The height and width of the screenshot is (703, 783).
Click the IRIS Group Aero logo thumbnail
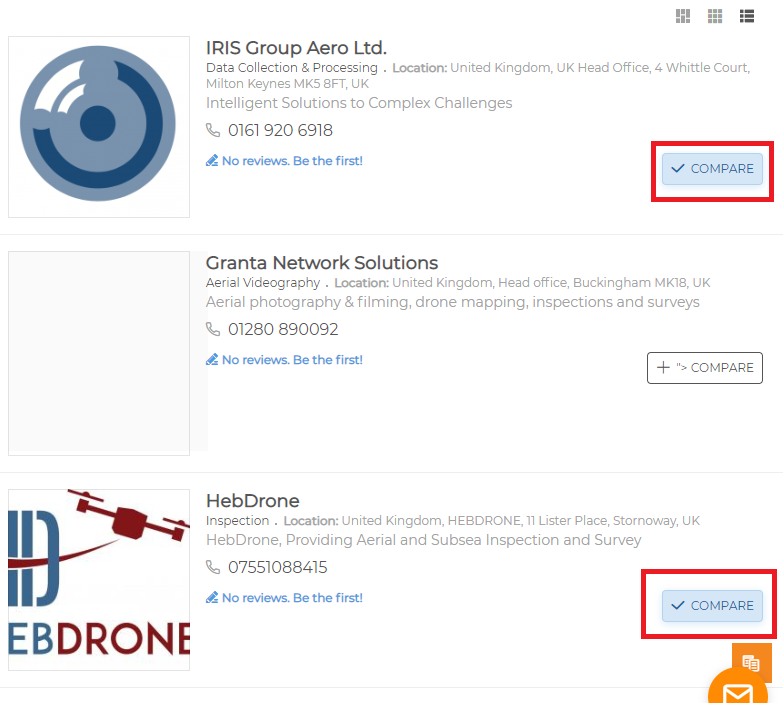[99, 127]
